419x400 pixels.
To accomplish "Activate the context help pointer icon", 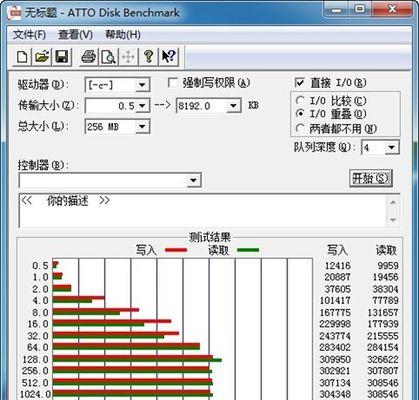I will pos(169,56).
